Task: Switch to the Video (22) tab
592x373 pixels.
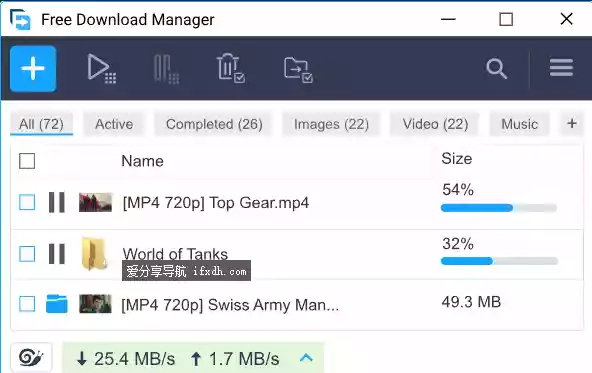Action: pyautogui.click(x=435, y=124)
